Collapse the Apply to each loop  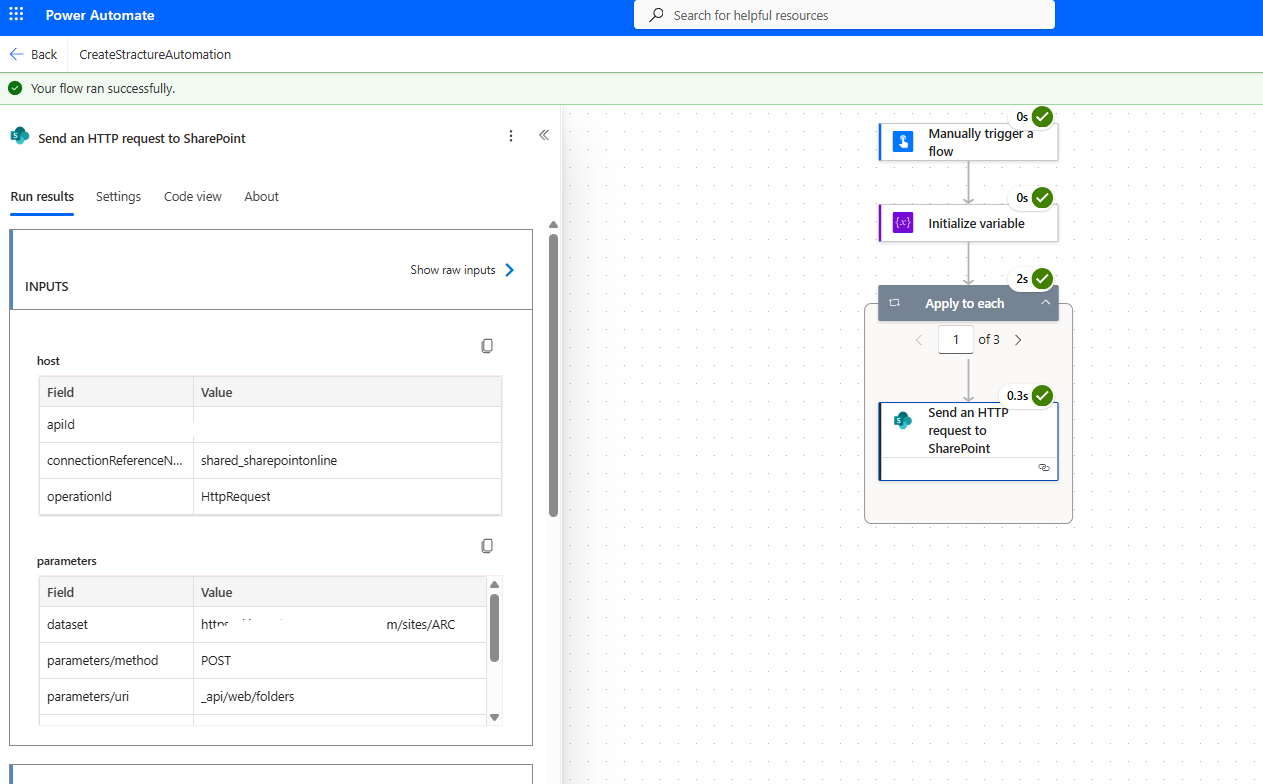tap(1045, 303)
